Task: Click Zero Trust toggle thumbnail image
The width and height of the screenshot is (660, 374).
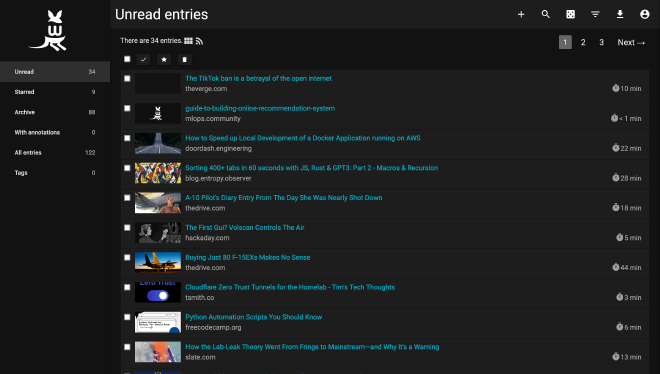Action: (x=158, y=293)
